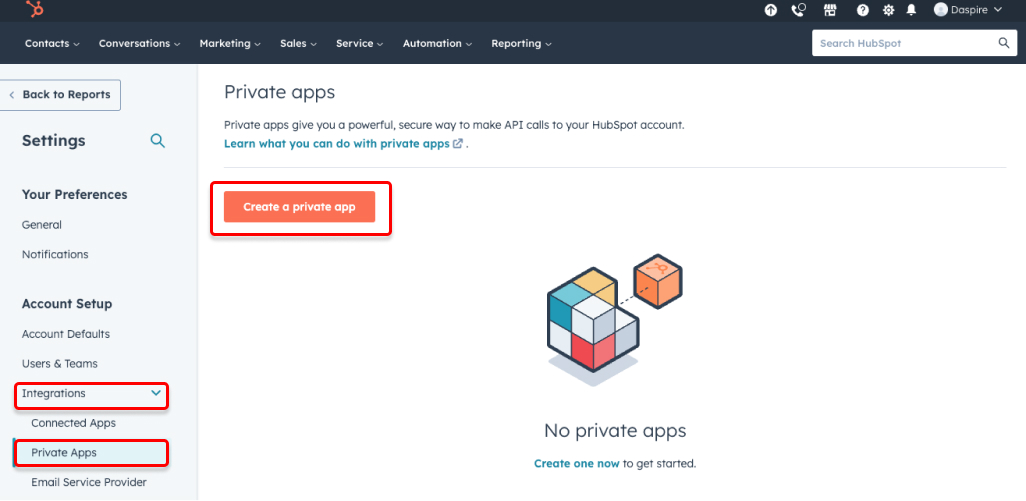Viewport: 1026px width, 501px height.
Task: Click the Account Setup heading
Action: coord(67,304)
